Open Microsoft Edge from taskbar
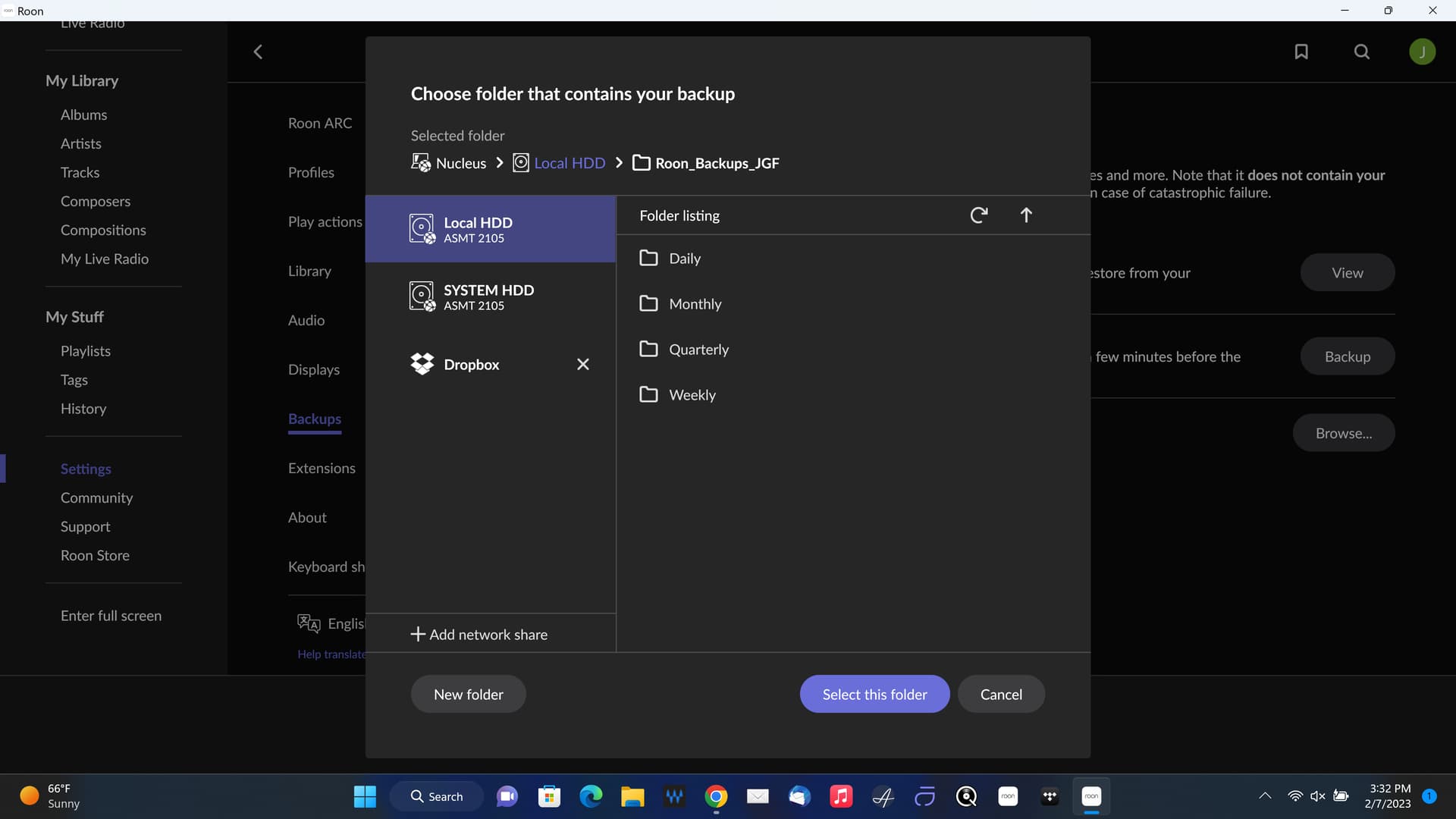This screenshot has height=819, width=1456. coord(591,796)
